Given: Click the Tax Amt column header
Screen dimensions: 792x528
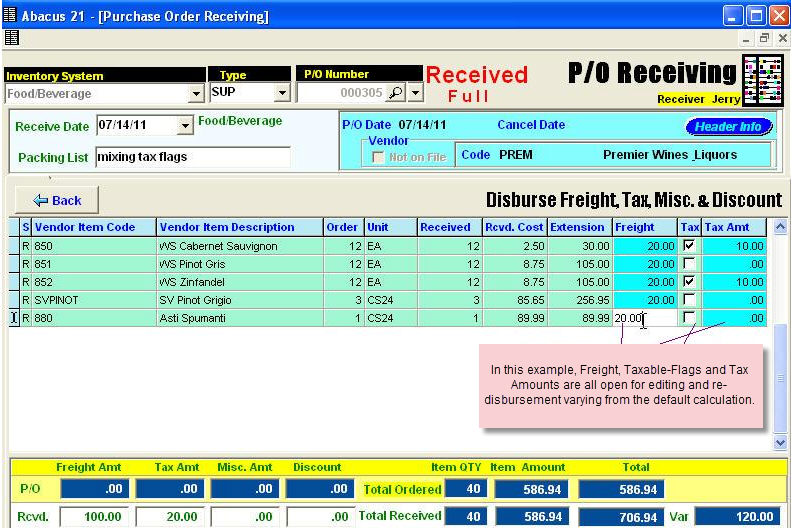Looking at the screenshot, I should (734, 227).
